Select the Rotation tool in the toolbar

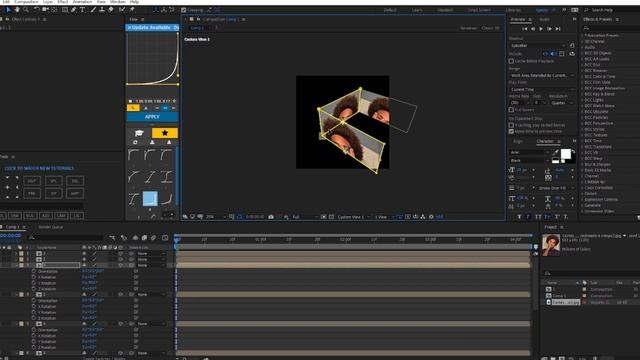point(36,9)
